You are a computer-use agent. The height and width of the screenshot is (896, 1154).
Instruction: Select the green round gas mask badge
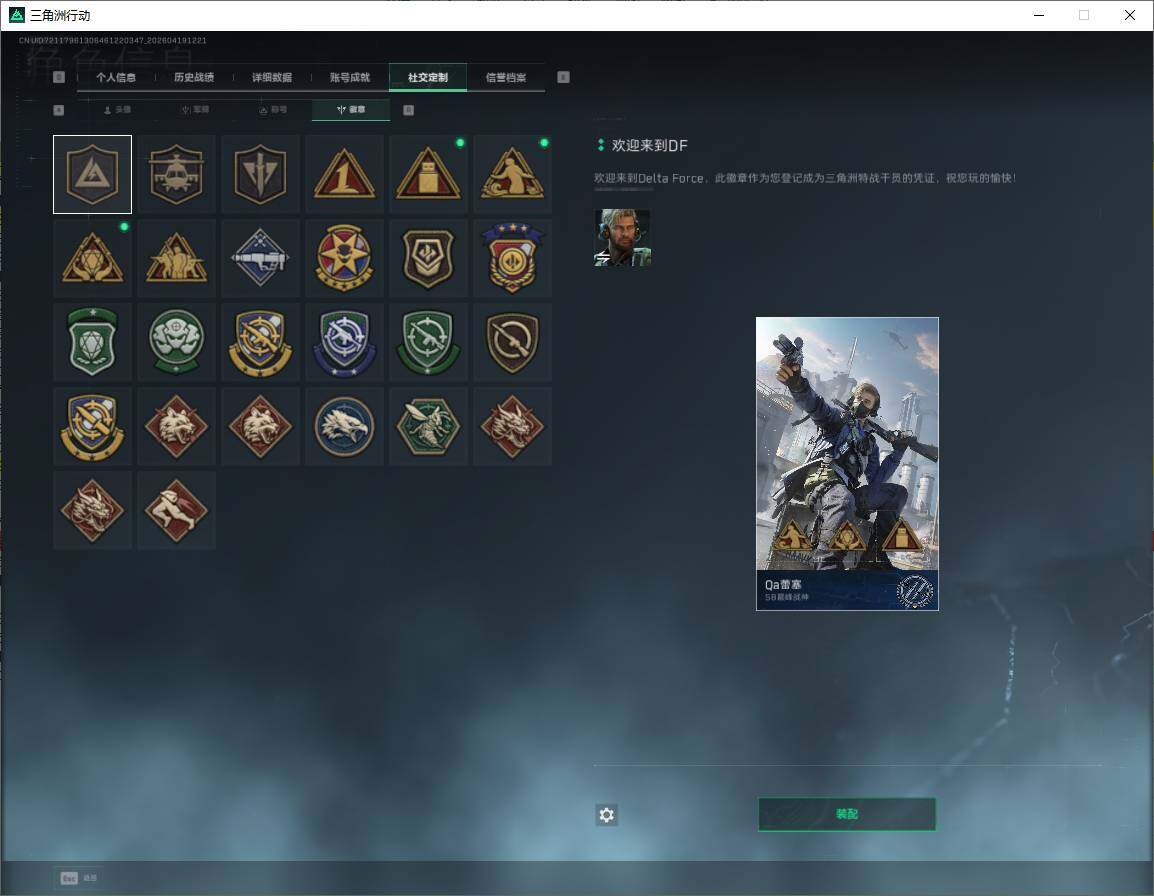(176, 342)
